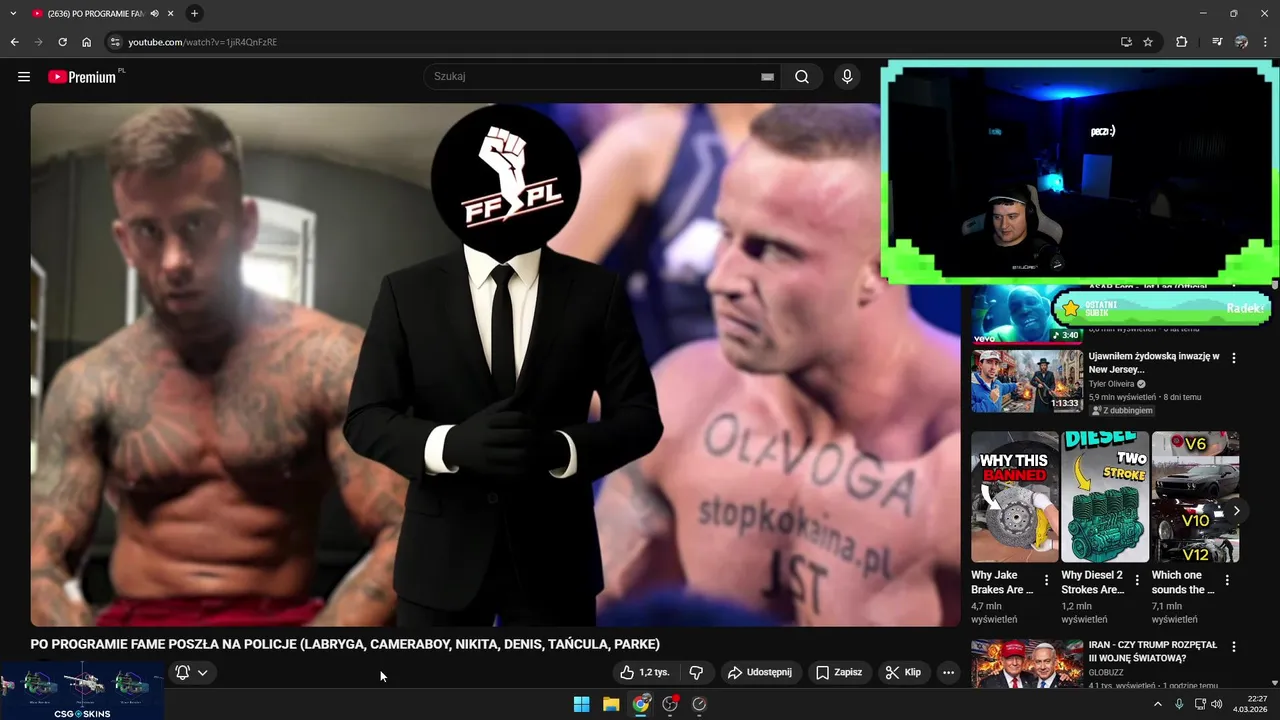
Task: Show next shorts with right arrow
Action: click(1236, 510)
